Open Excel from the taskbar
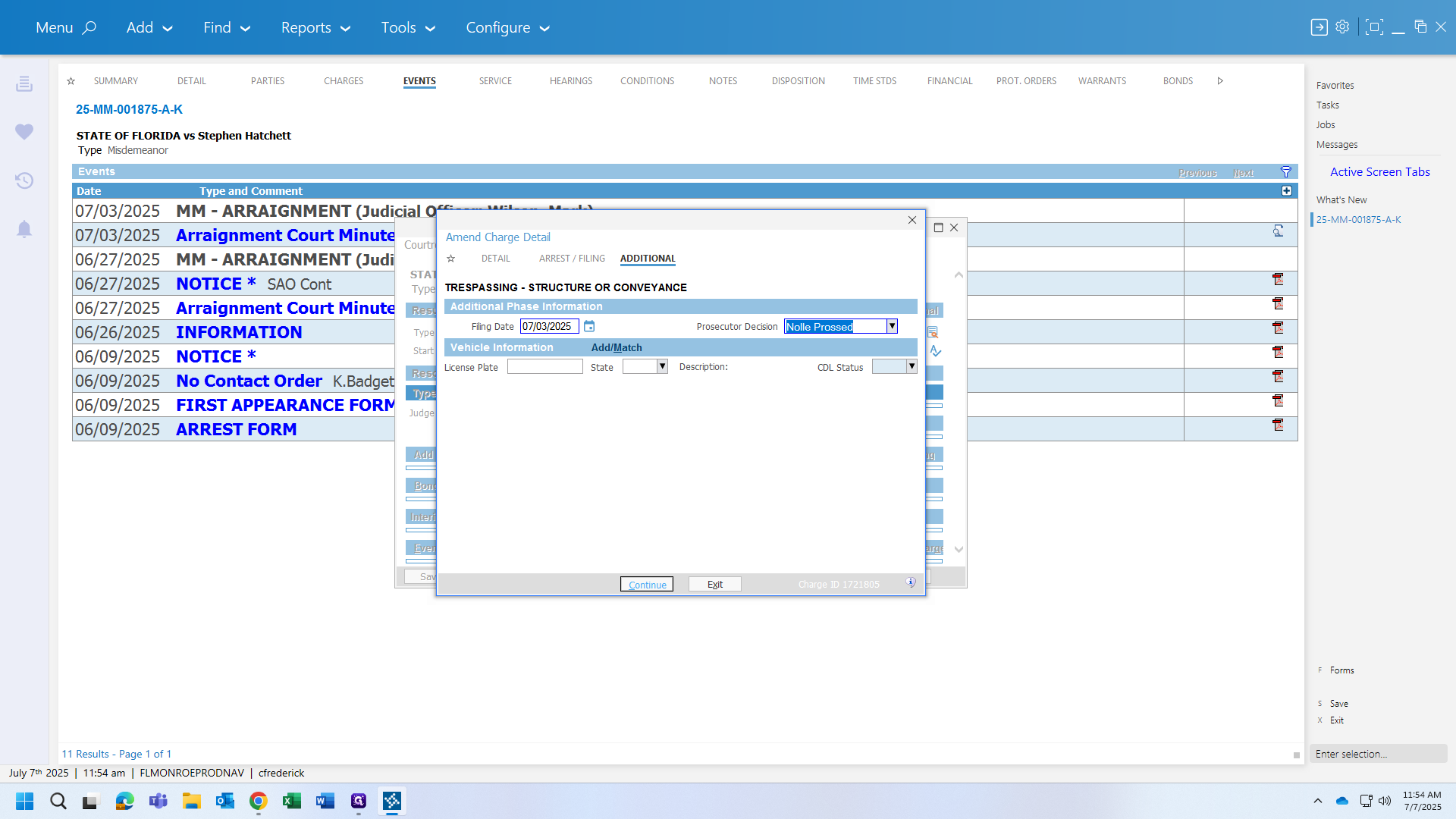Screen dimensions: 1456x819 (292, 801)
